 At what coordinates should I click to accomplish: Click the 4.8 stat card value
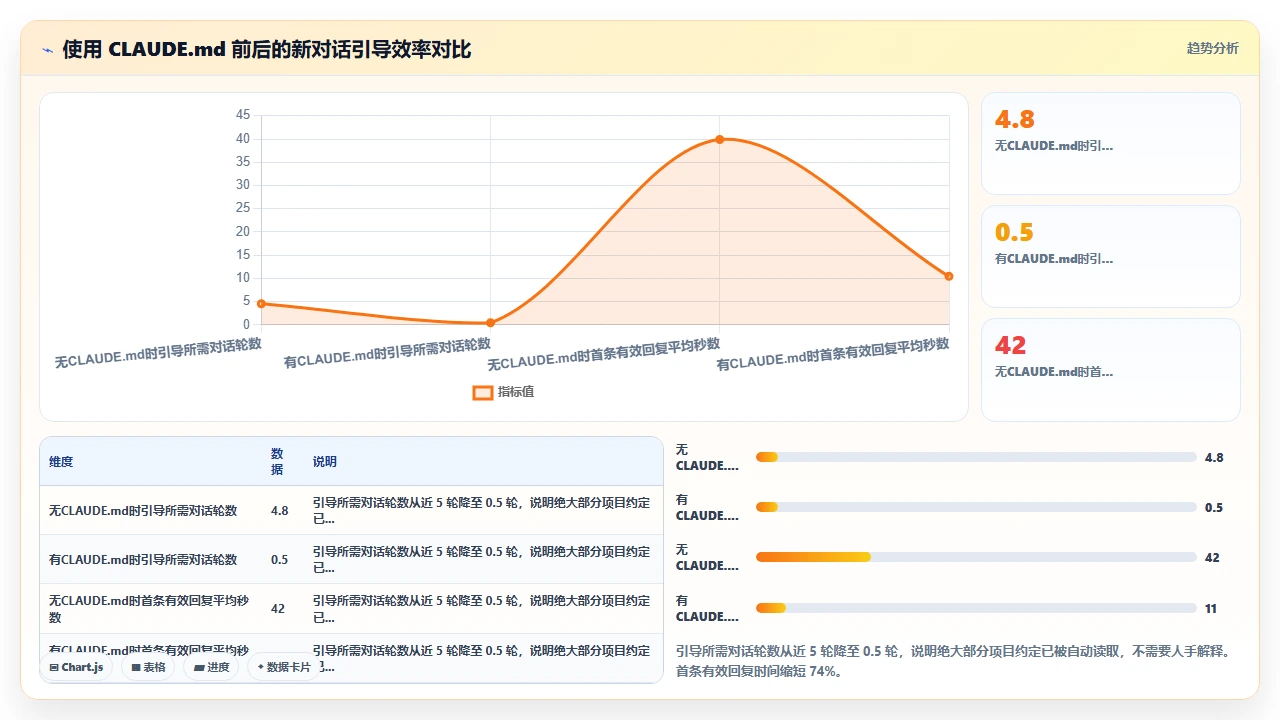tap(1014, 119)
